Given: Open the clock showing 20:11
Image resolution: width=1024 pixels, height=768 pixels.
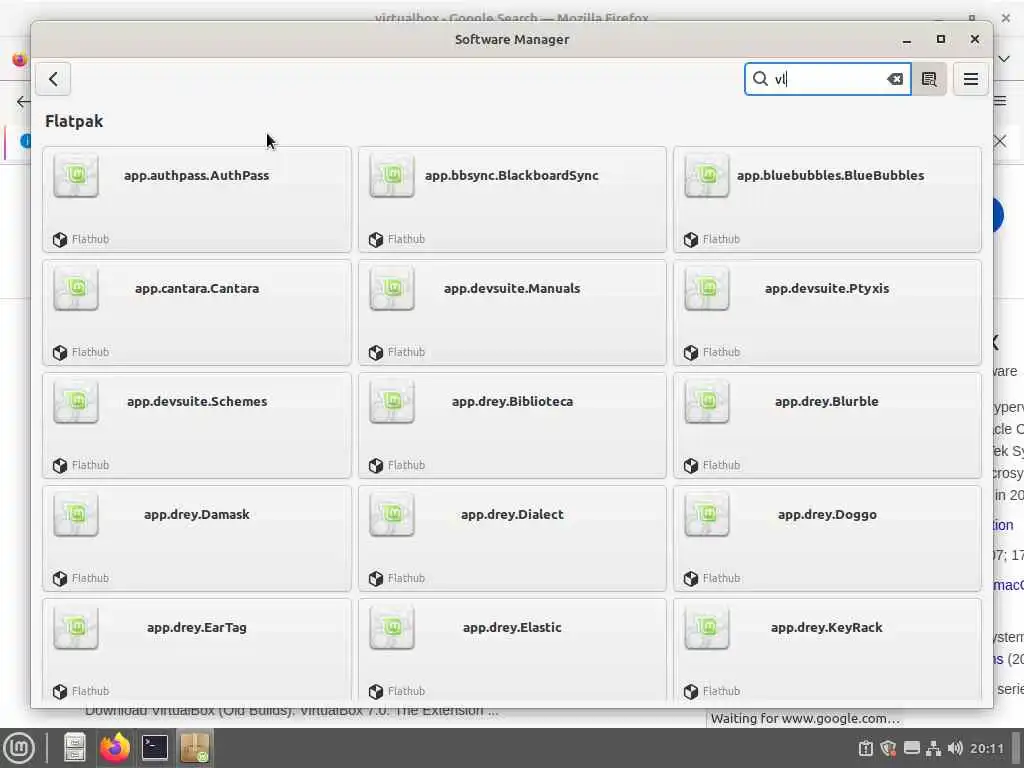Looking at the screenshot, I should pos(986,748).
